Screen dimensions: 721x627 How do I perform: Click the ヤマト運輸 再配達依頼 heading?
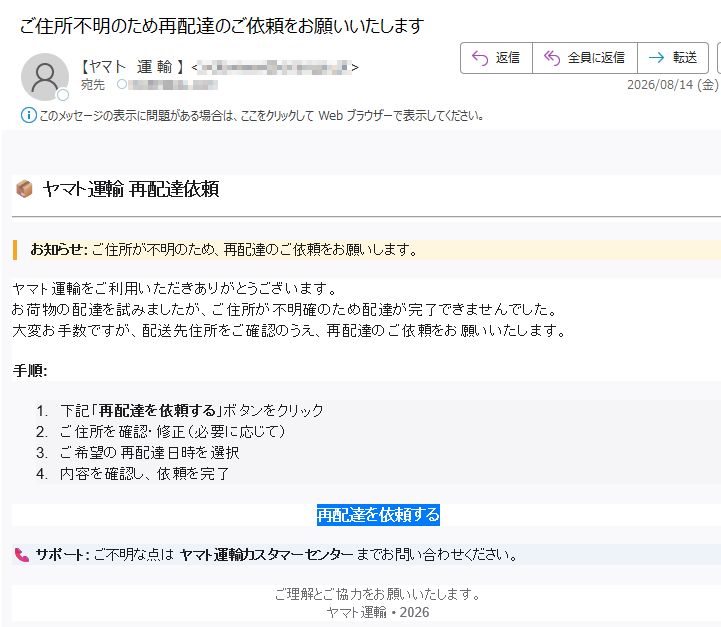pyautogui.click(x=131, y=189)
